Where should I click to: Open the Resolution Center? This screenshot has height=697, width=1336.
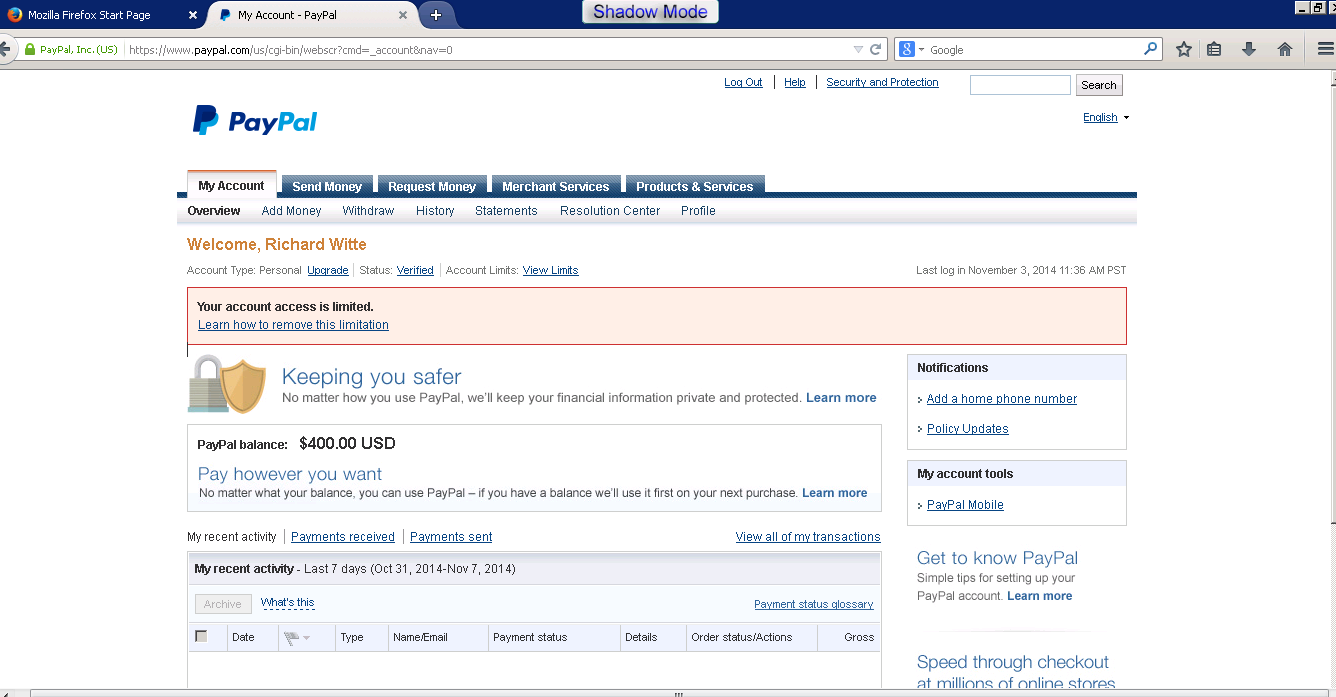pos(610,211)
